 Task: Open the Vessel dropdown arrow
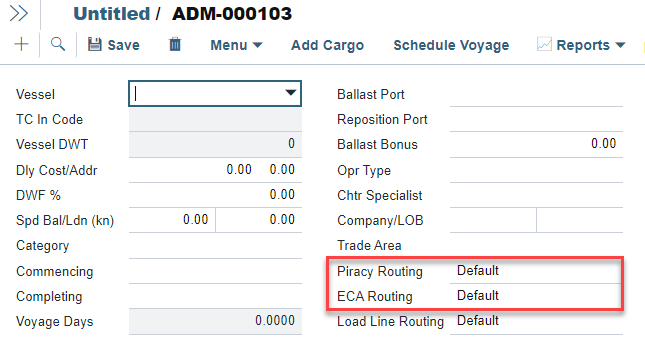pyautogui.click(x=291, y=93)
